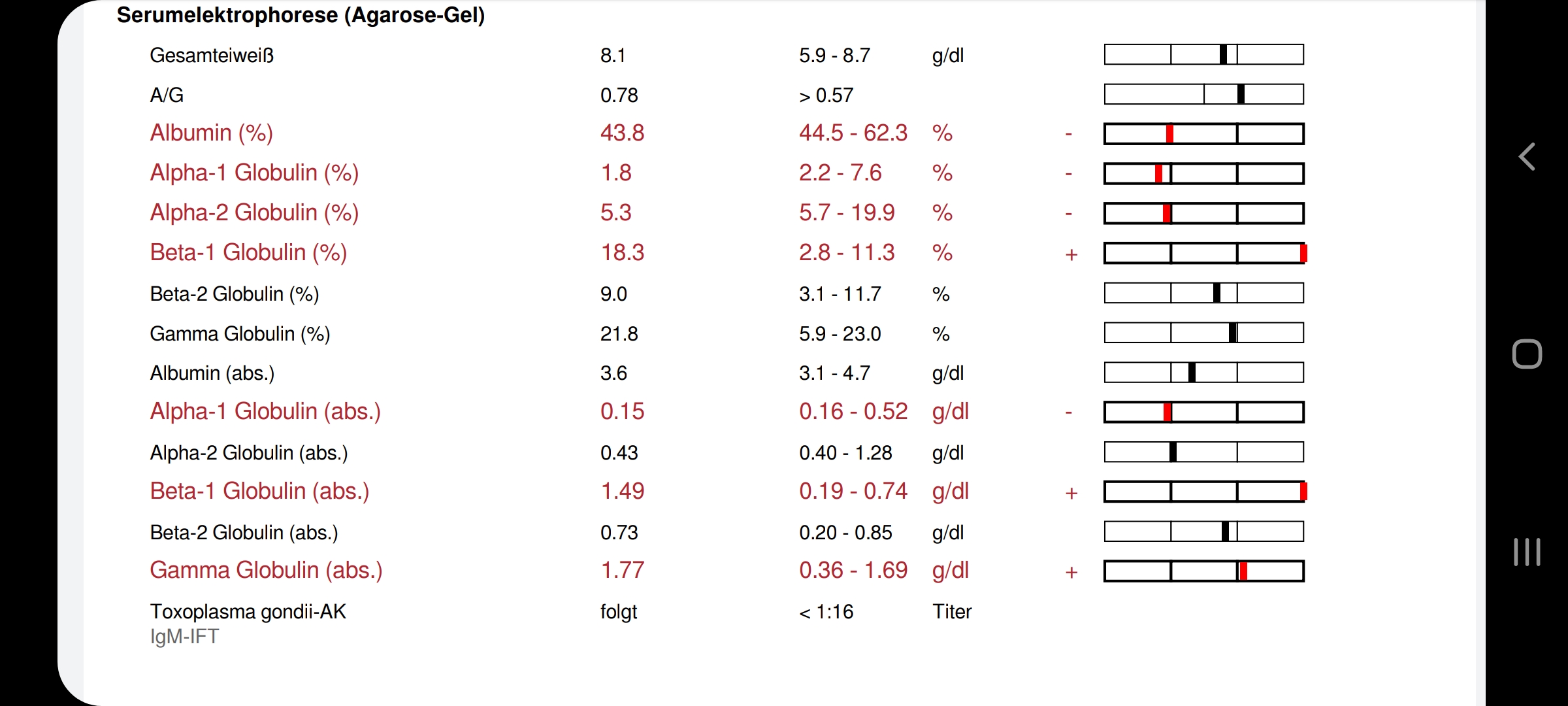Click the IgM-IFT method label
Screen dimensions: 1568x706
pyautogui.click(x=184, y=637)
